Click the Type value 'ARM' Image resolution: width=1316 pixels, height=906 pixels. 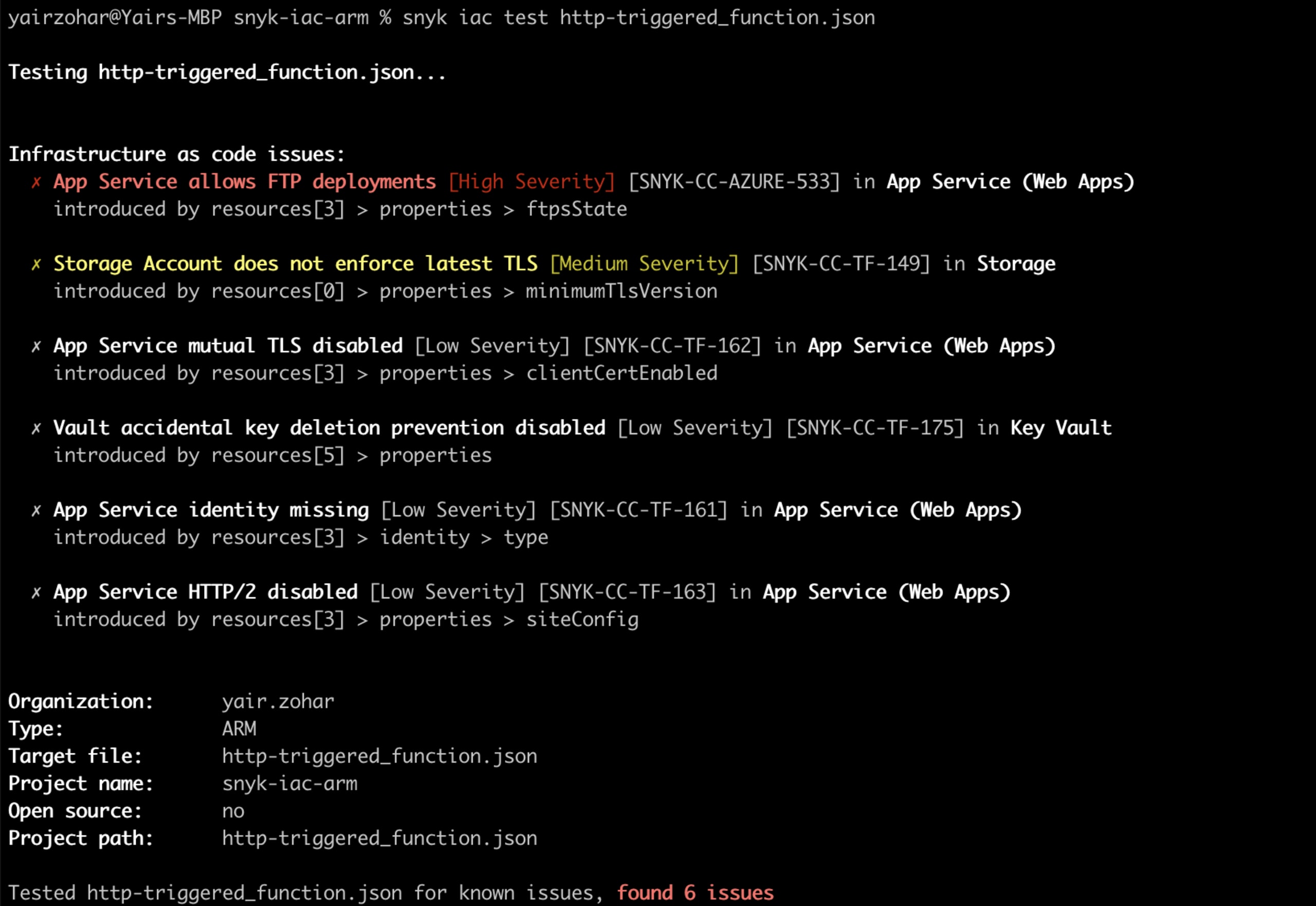tap(239, 729)
